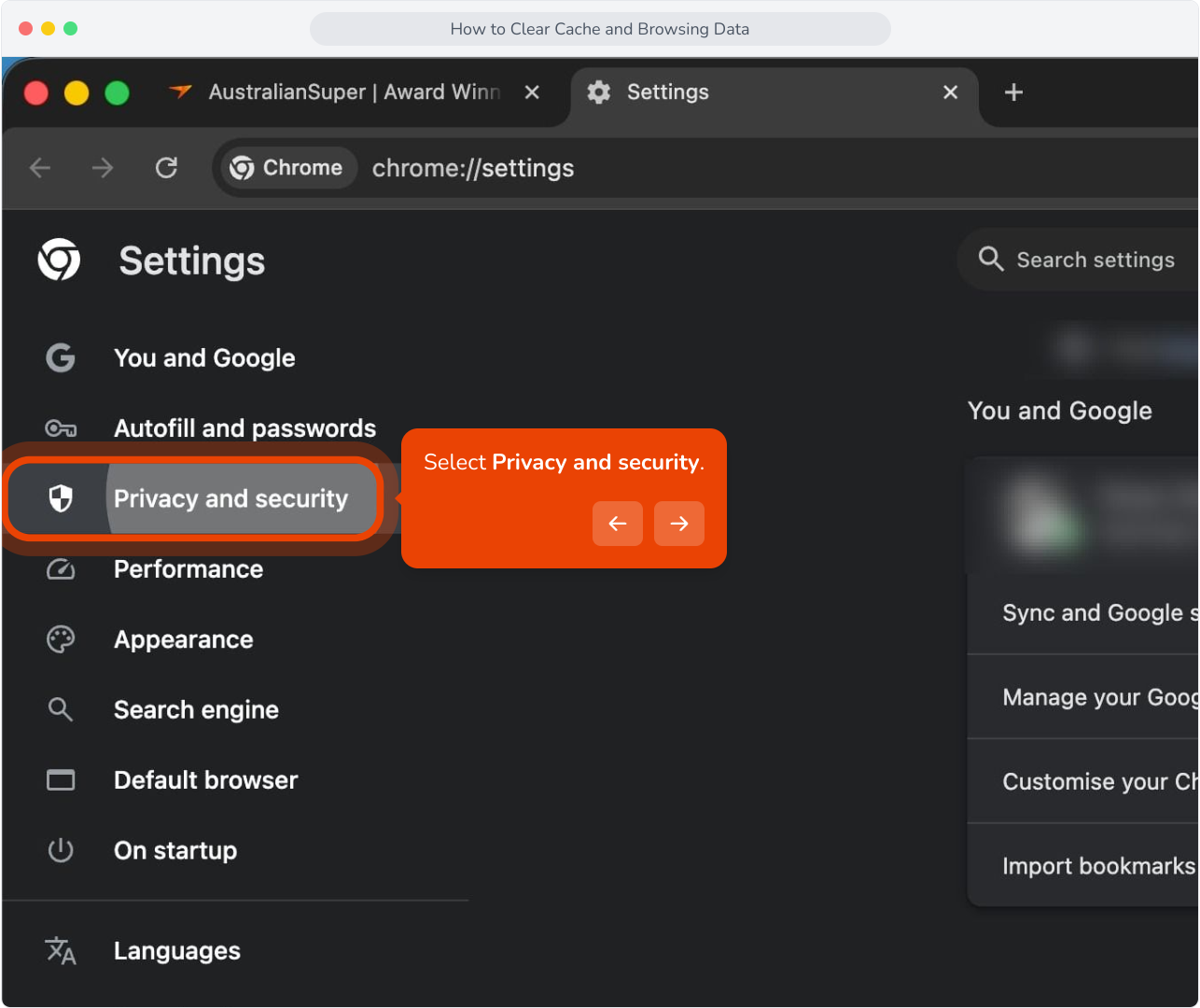1200x1008 pixels.
Task: Close the AustralianSuper tab
Action: tap(532, 92)
